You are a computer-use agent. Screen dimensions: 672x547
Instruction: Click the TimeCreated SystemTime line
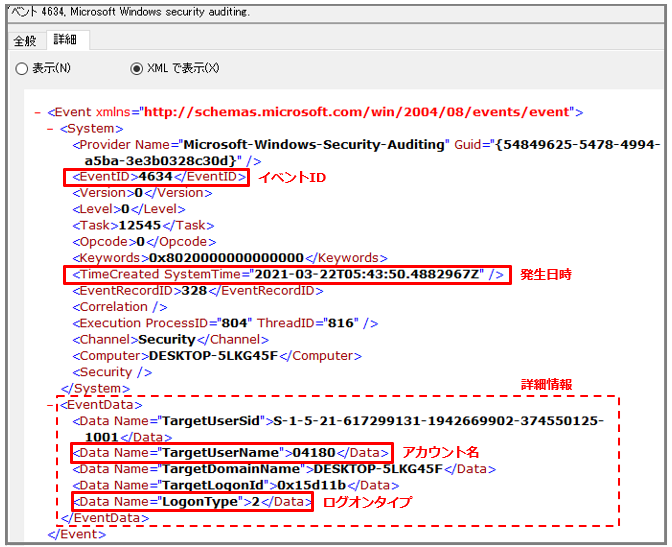[288, 274]
